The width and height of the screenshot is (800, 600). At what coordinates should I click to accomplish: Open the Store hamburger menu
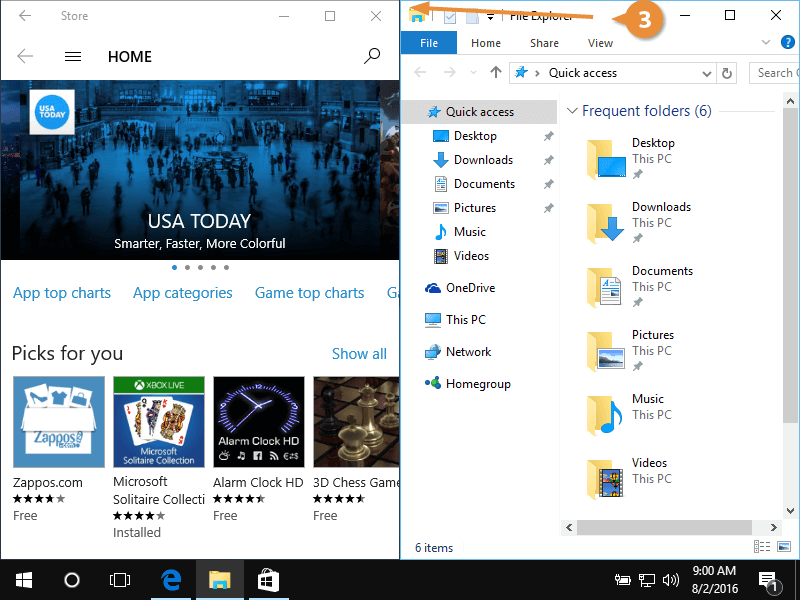pyautogui.click(x=73, y=56)
